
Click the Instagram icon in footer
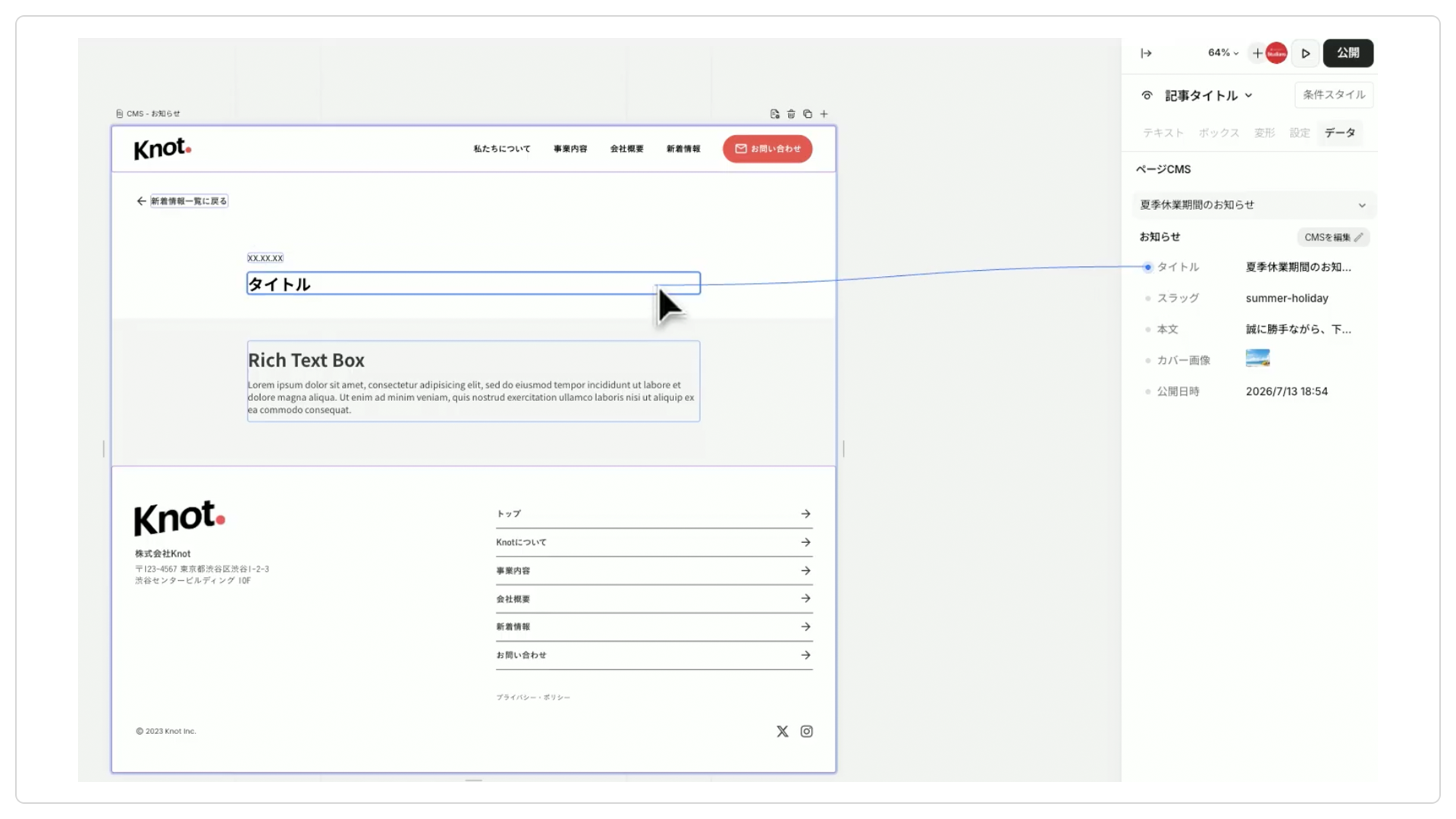(806, 731)
